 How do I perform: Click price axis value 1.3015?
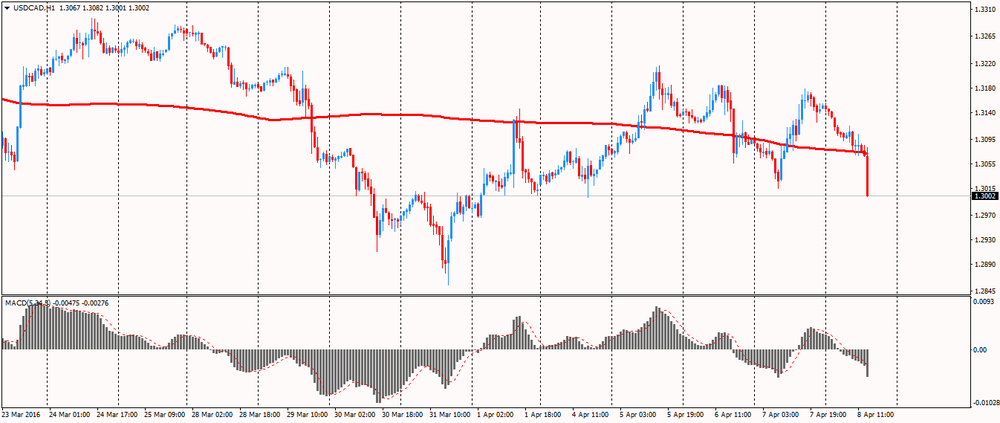985,188
